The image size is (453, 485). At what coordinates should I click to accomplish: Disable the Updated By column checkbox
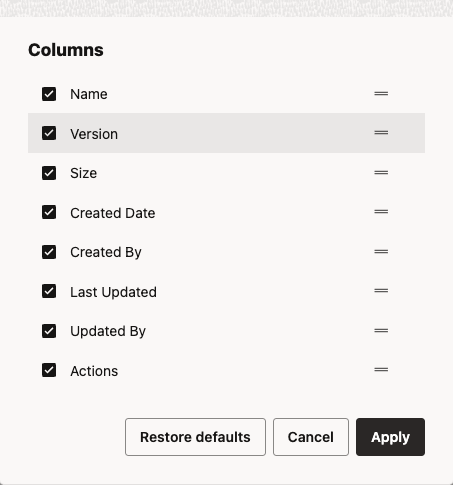point(49,331)
